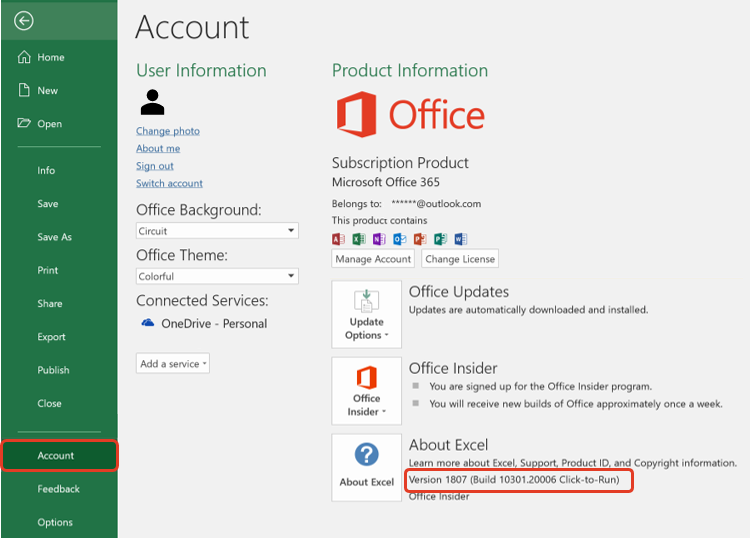750x538 pixels.
Task: Click the Open folder icon
Action: coord(24,123)
